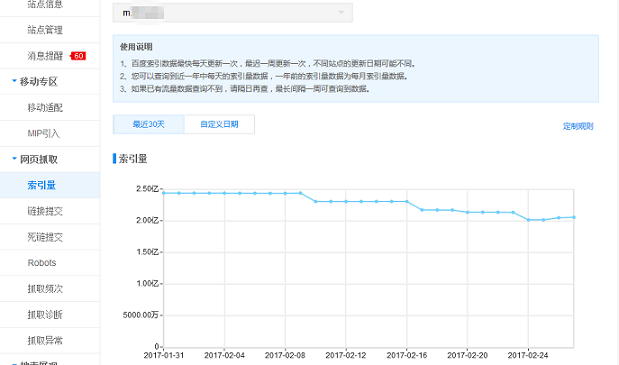Open 抓取诊断 in the sidebar
Image resolution: width=619 pixels, height=365 pixels.
(x=45, y=314)
